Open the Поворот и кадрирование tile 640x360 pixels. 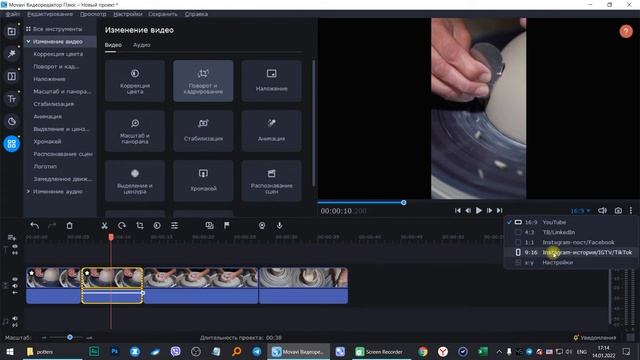[x=203, y=81]
